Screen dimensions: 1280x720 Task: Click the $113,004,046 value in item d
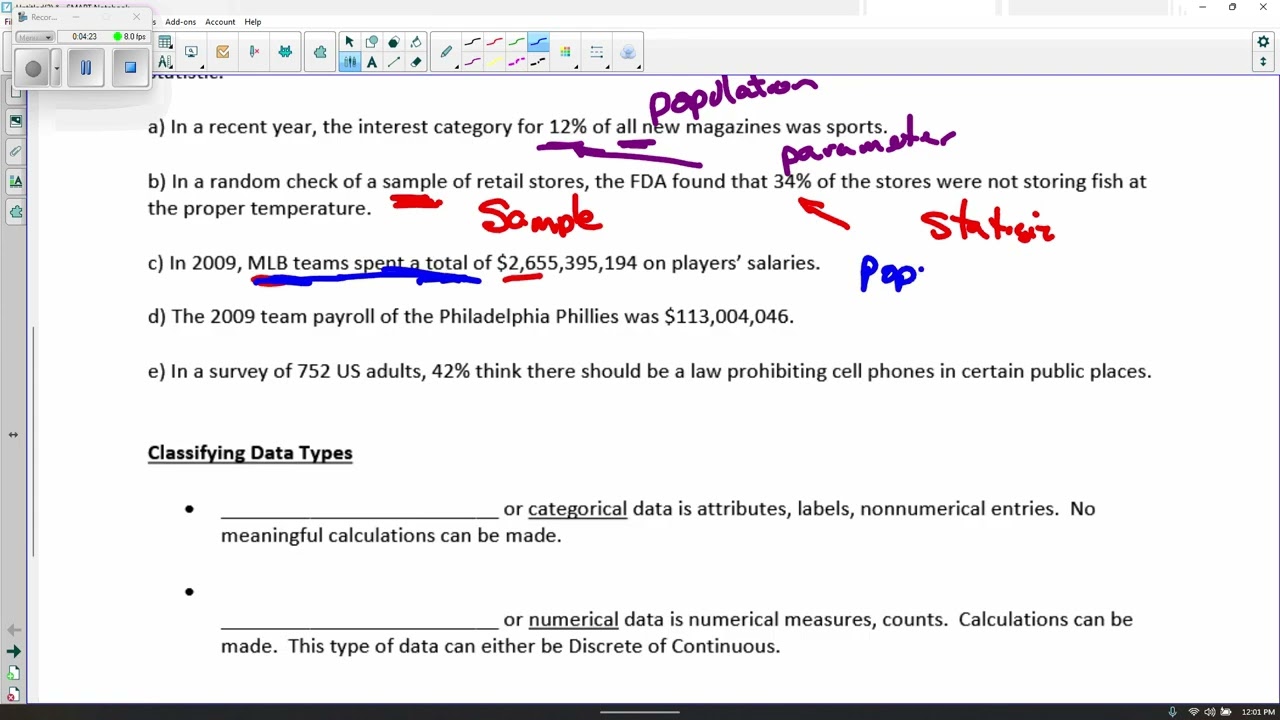[729, 317]
